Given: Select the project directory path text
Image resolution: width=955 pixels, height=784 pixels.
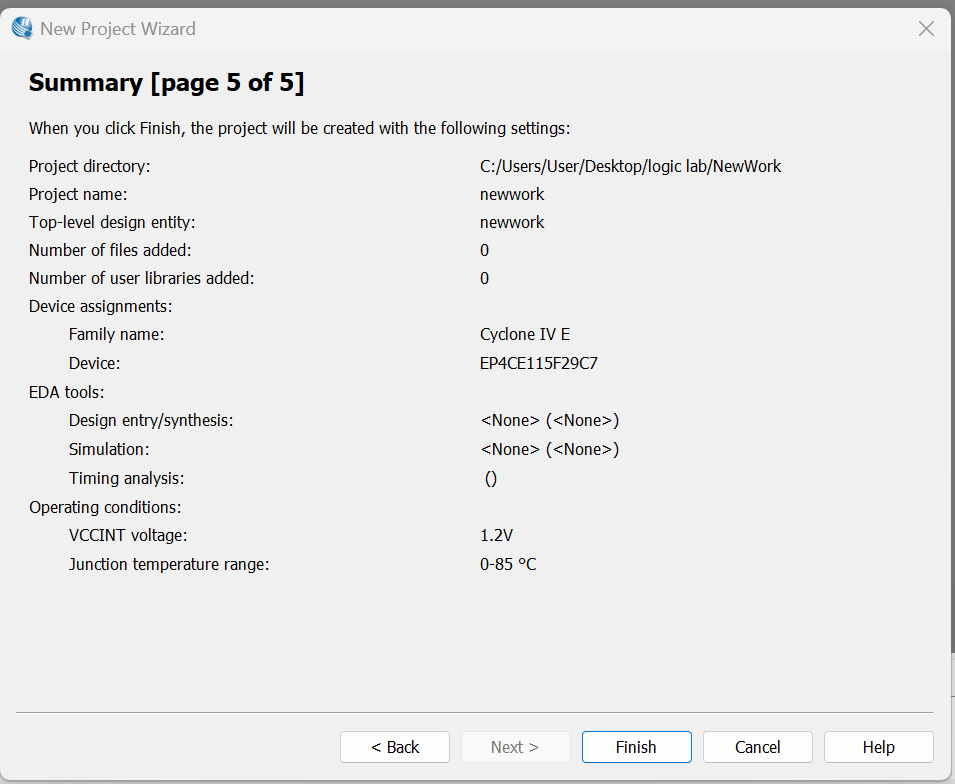Looking at the screenshot, I should pos(630,166).
